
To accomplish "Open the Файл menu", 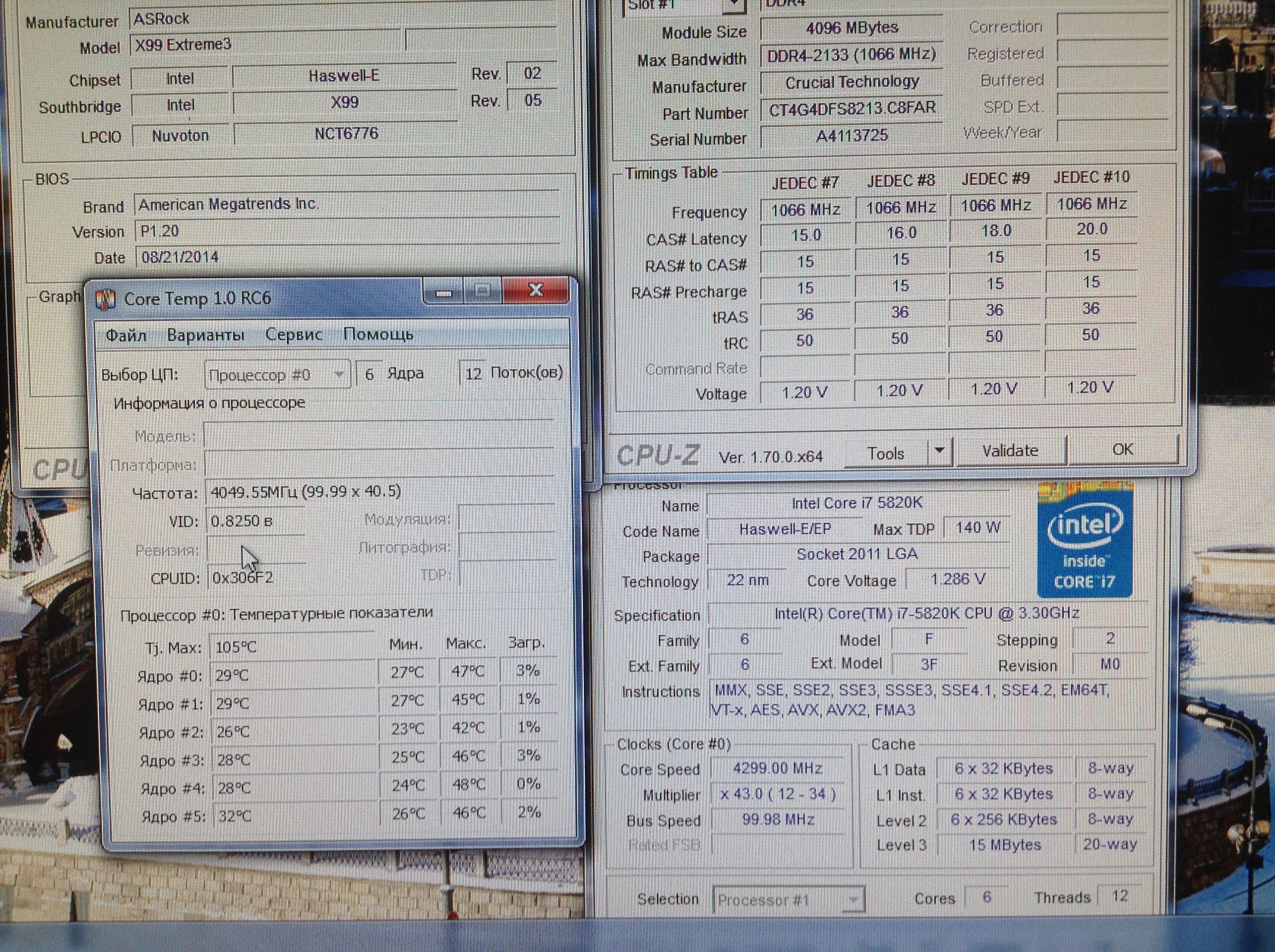I will click(125, 335).
